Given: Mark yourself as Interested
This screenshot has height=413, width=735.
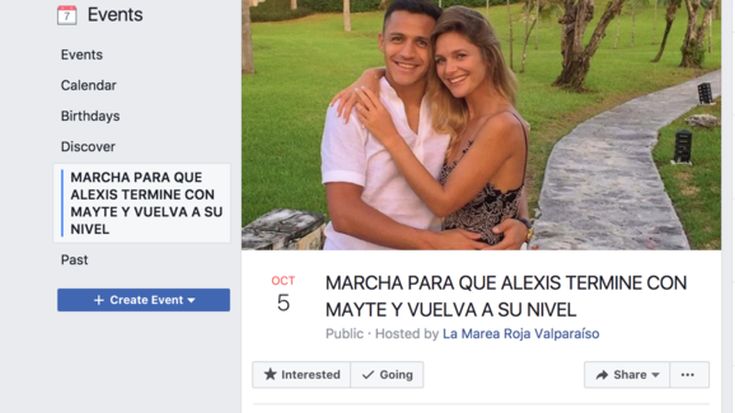Looking at the screenshot, I should tap(301, 375).
